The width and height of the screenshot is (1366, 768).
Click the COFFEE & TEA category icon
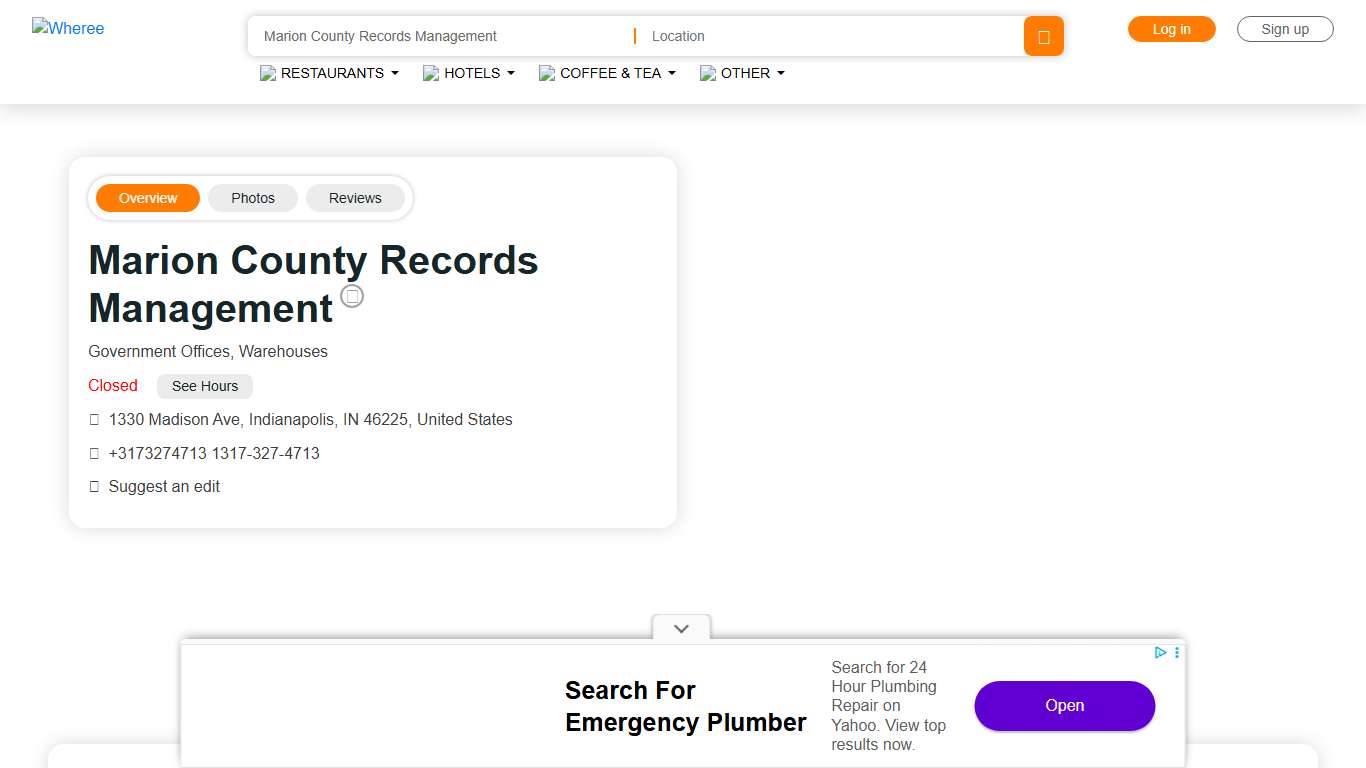coord(546,73)
